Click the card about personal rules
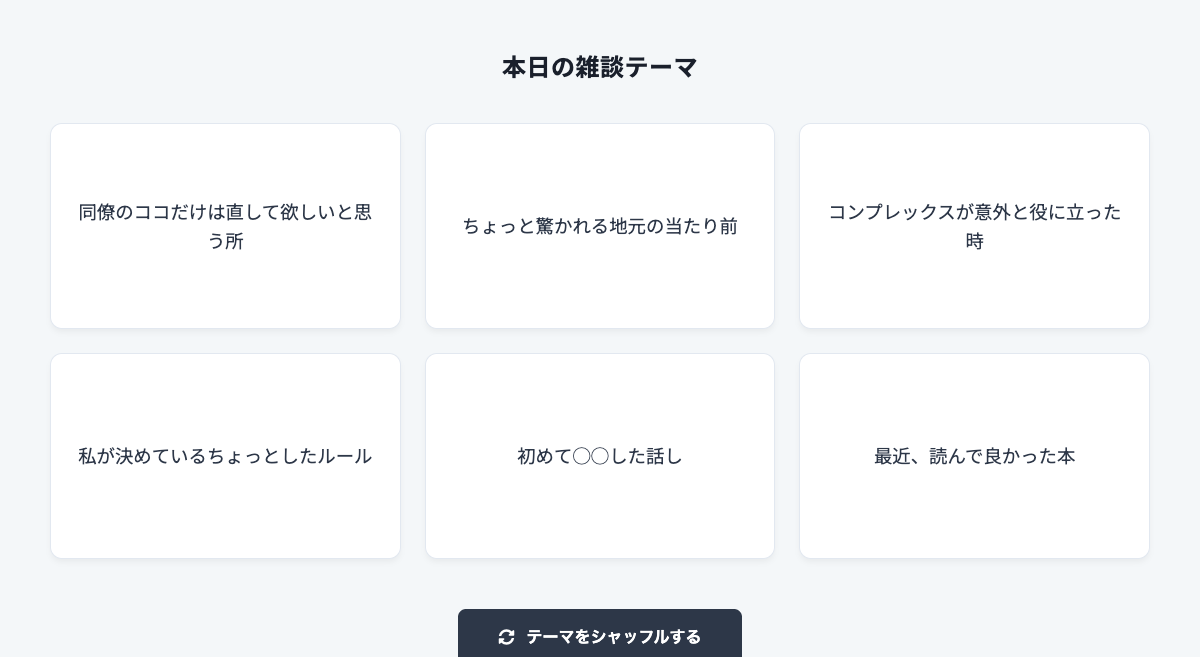 pyautogui.click(x=225, y=456)
